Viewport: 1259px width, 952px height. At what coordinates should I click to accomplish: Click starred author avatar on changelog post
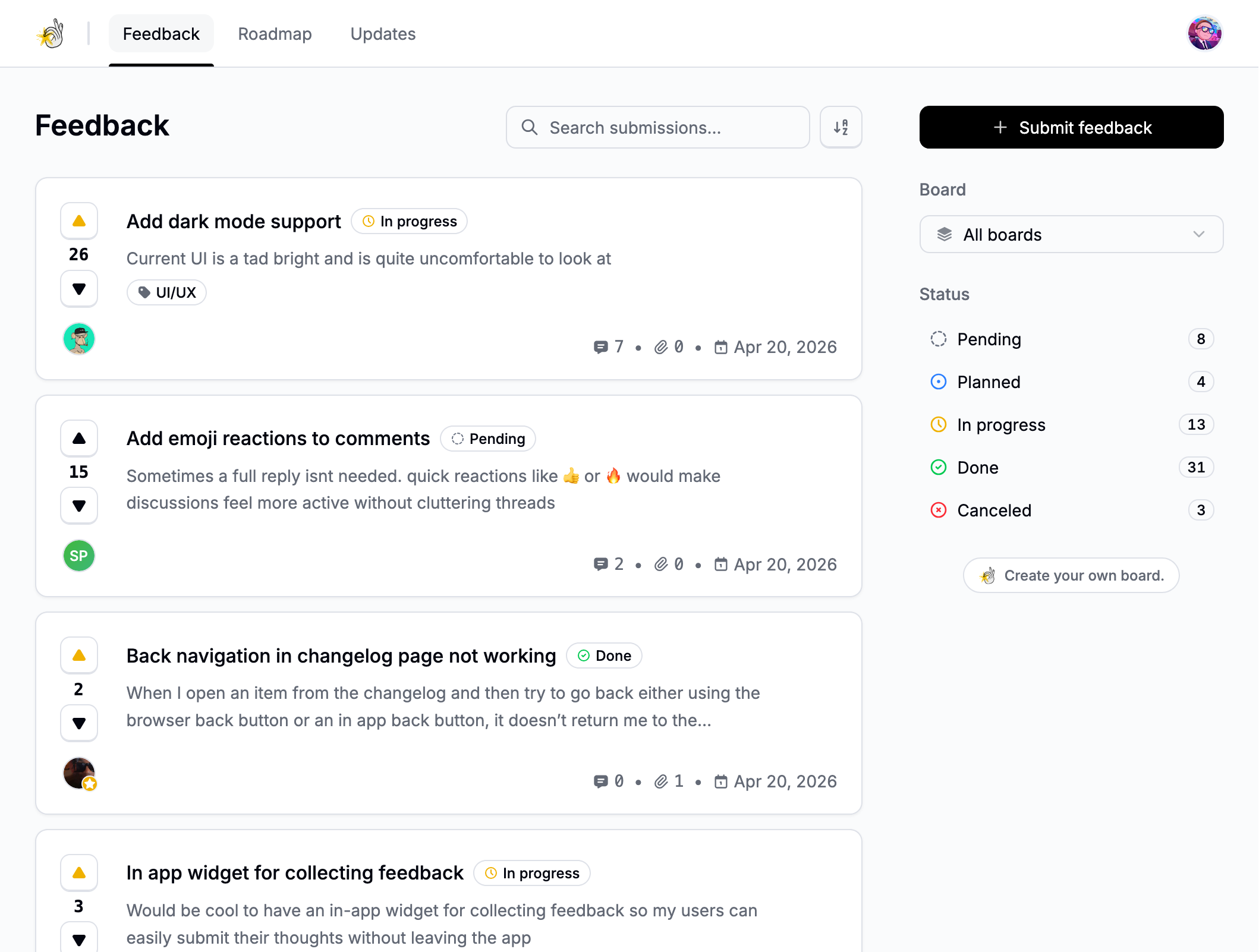[79, 773]
